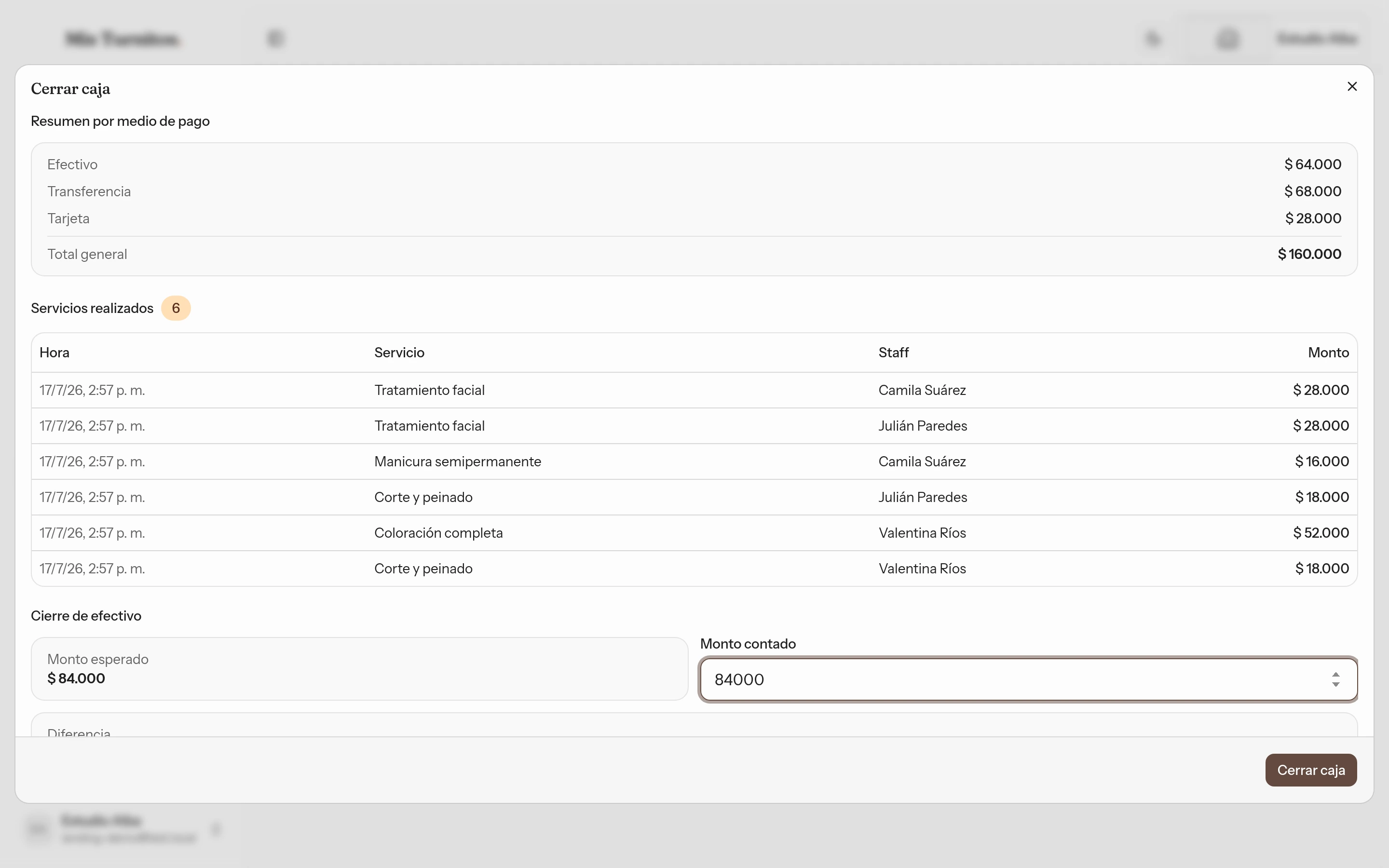This screenshot has width=1389, height=868.
Task: Click the Servicio column header
Action: pyautogui.click(x=399, y=353)
